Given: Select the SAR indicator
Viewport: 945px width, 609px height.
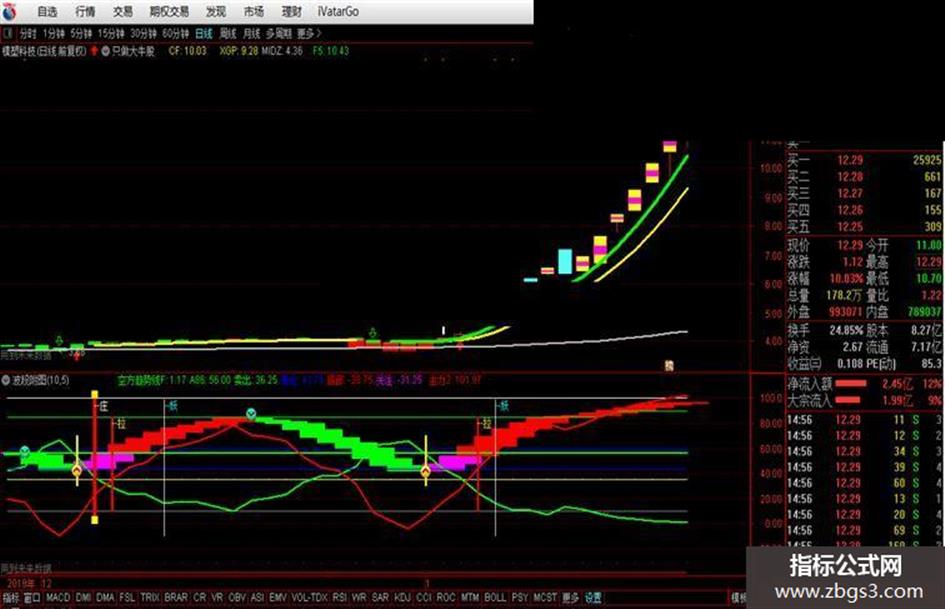Looking at the screenshot, I should (x=380, y=598).
